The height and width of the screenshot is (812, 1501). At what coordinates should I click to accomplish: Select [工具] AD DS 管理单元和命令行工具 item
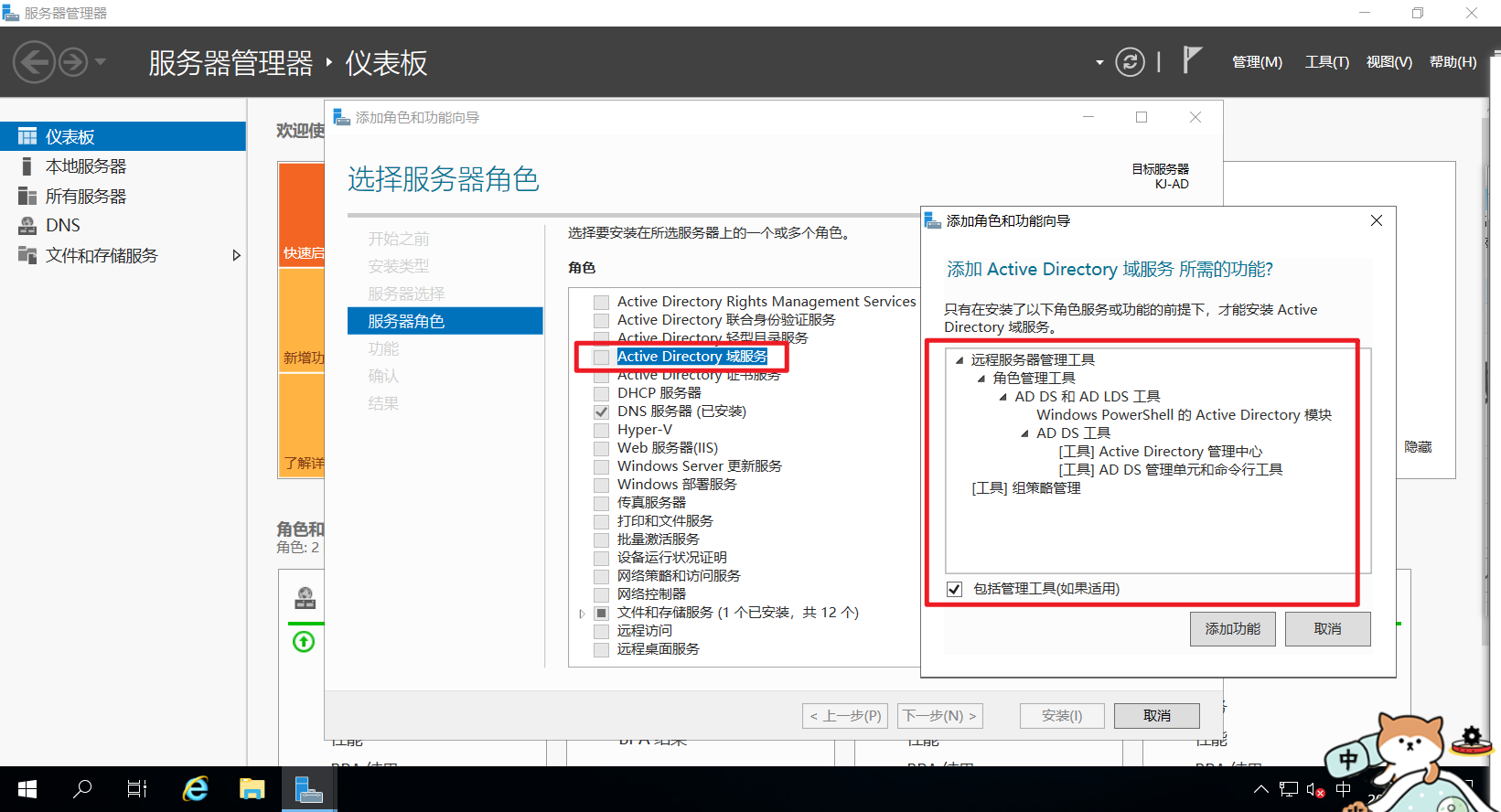1171,470
